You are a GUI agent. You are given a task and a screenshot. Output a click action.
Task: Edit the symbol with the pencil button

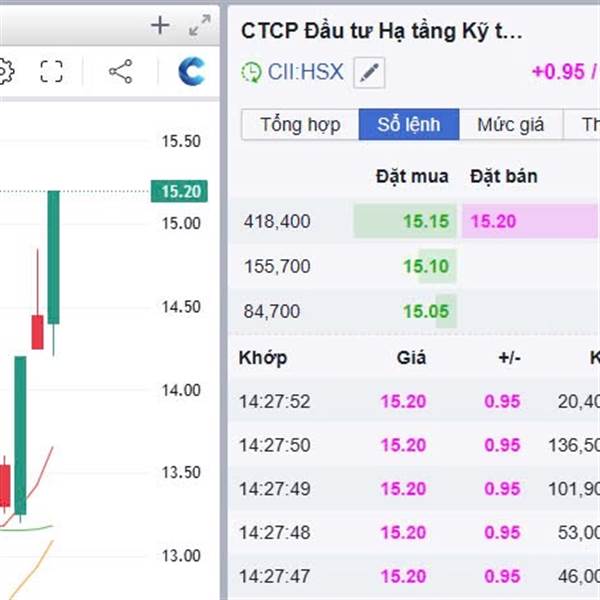coord(369,73)
